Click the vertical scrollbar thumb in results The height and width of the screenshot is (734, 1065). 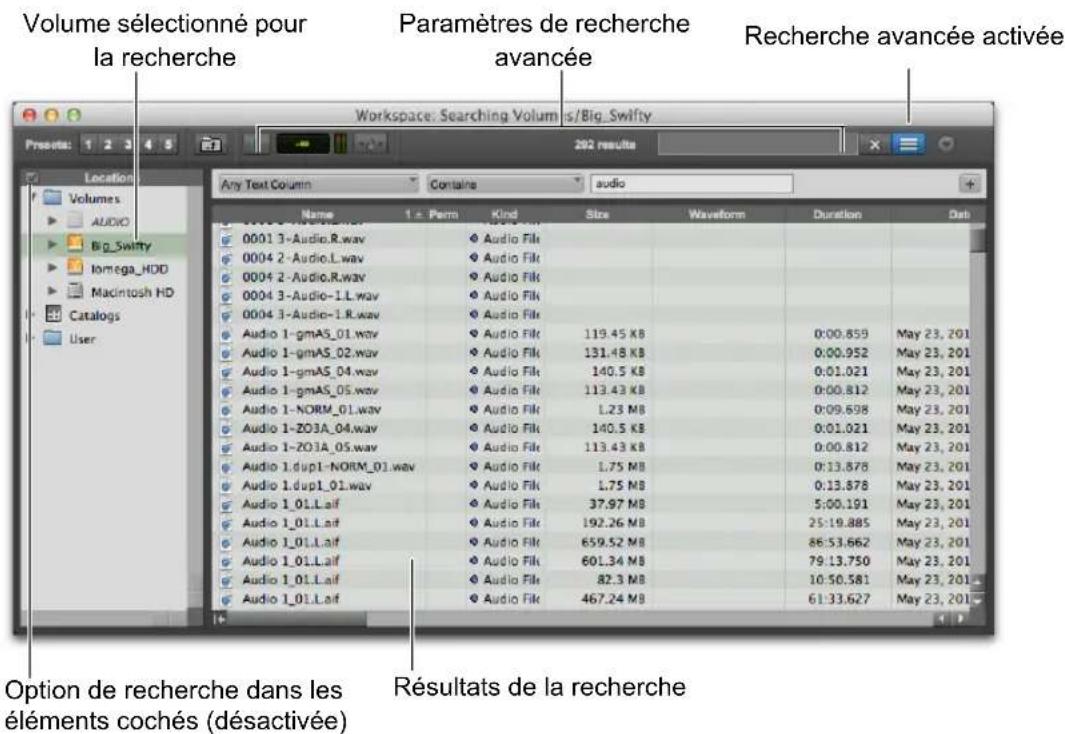coord(977,240)
